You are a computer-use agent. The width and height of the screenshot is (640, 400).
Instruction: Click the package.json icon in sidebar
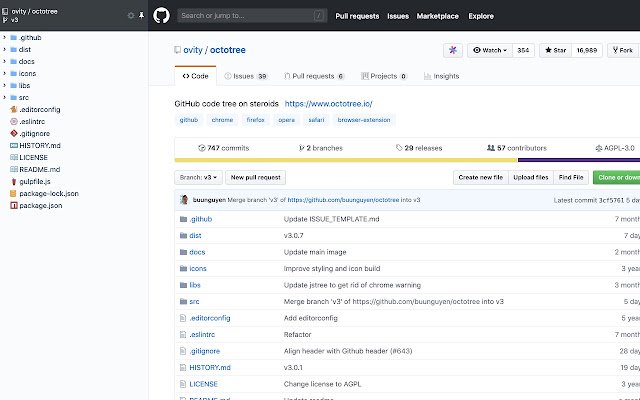14,205
